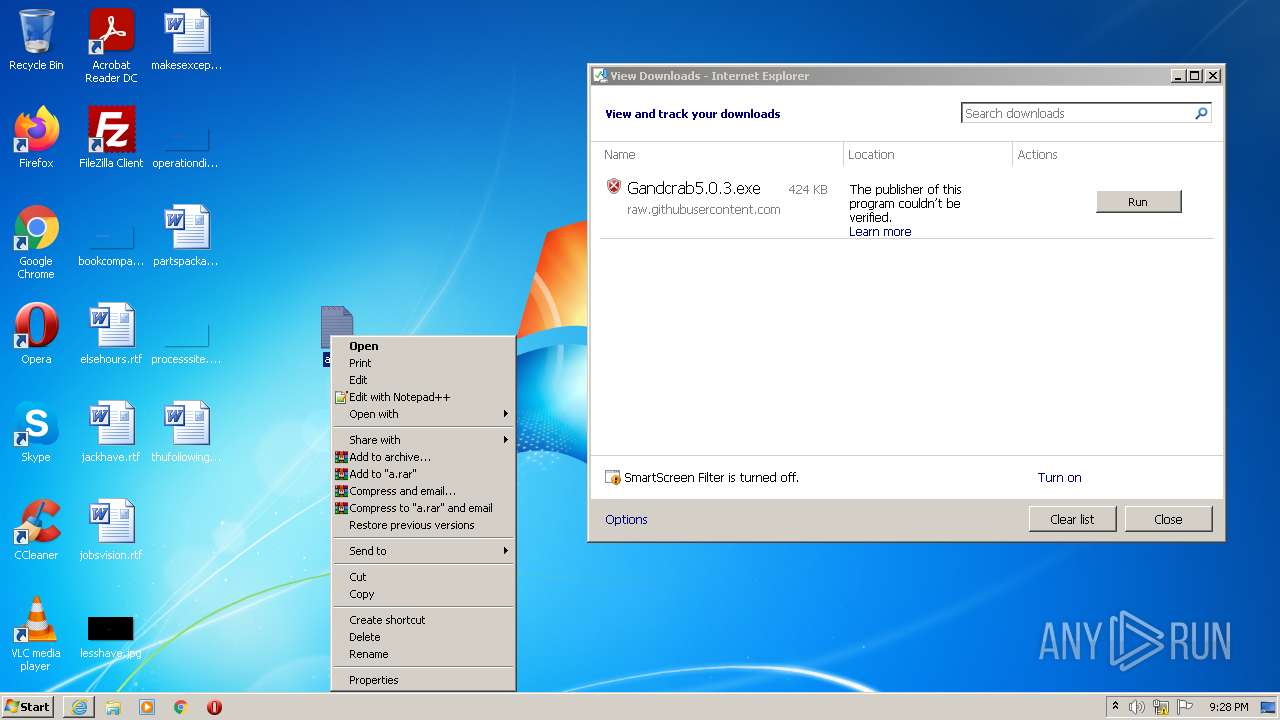This screenshot has height=720, width=1280.
Task: Click the Chrome icon in the taskbar
Action: point(181,707)
